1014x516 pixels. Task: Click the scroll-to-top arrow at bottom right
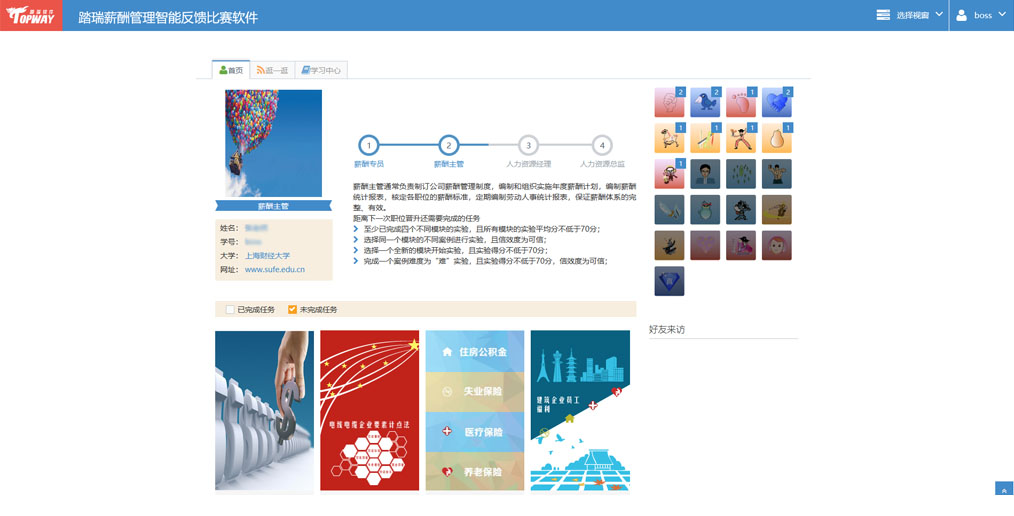1004,490
